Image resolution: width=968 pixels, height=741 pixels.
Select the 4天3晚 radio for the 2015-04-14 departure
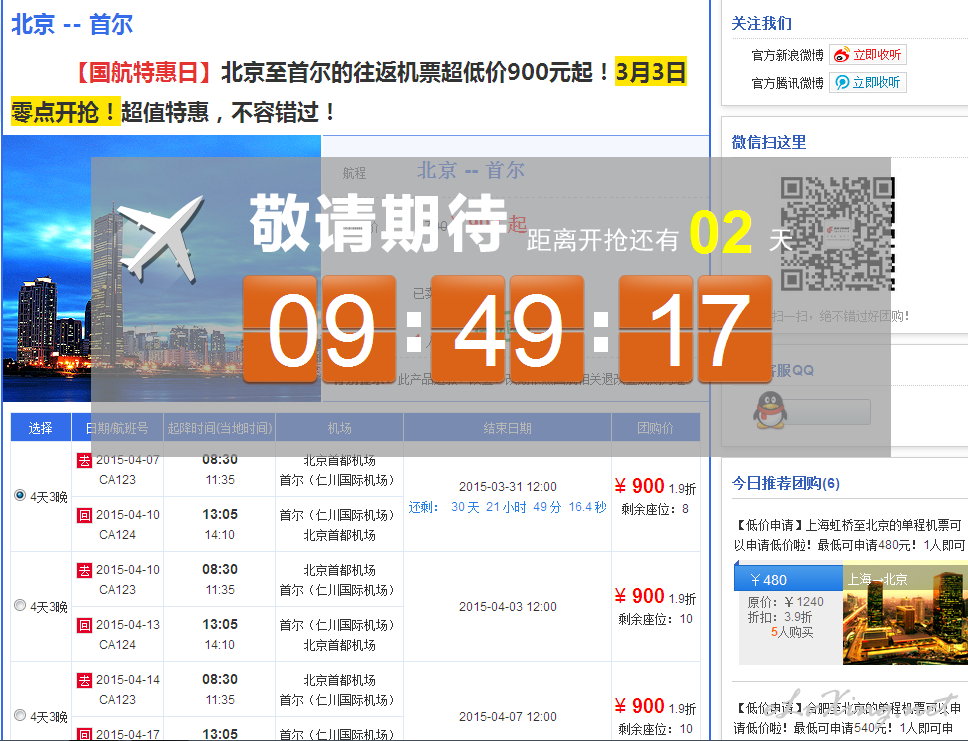[x=20, y=715]
